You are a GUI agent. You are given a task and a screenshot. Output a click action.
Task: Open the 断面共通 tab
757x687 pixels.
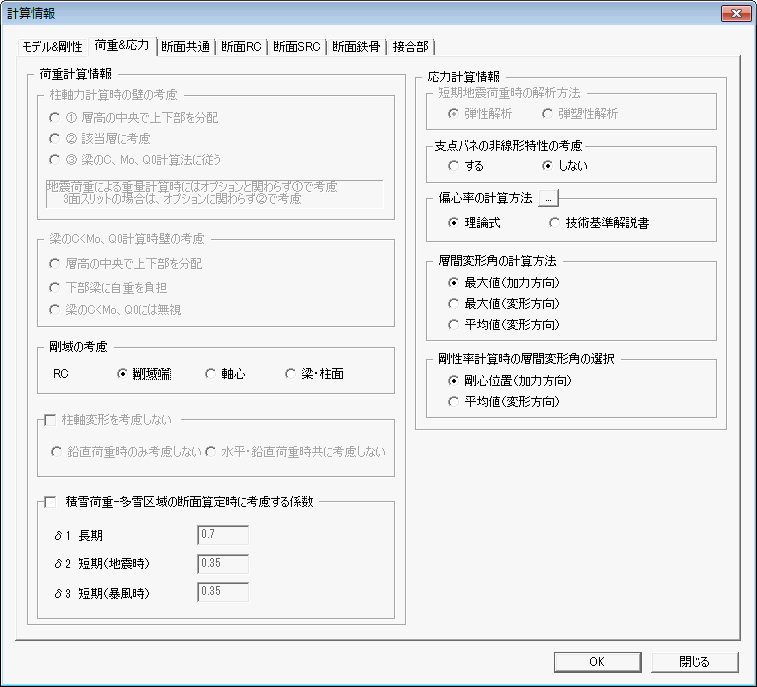tap(186, 48)
